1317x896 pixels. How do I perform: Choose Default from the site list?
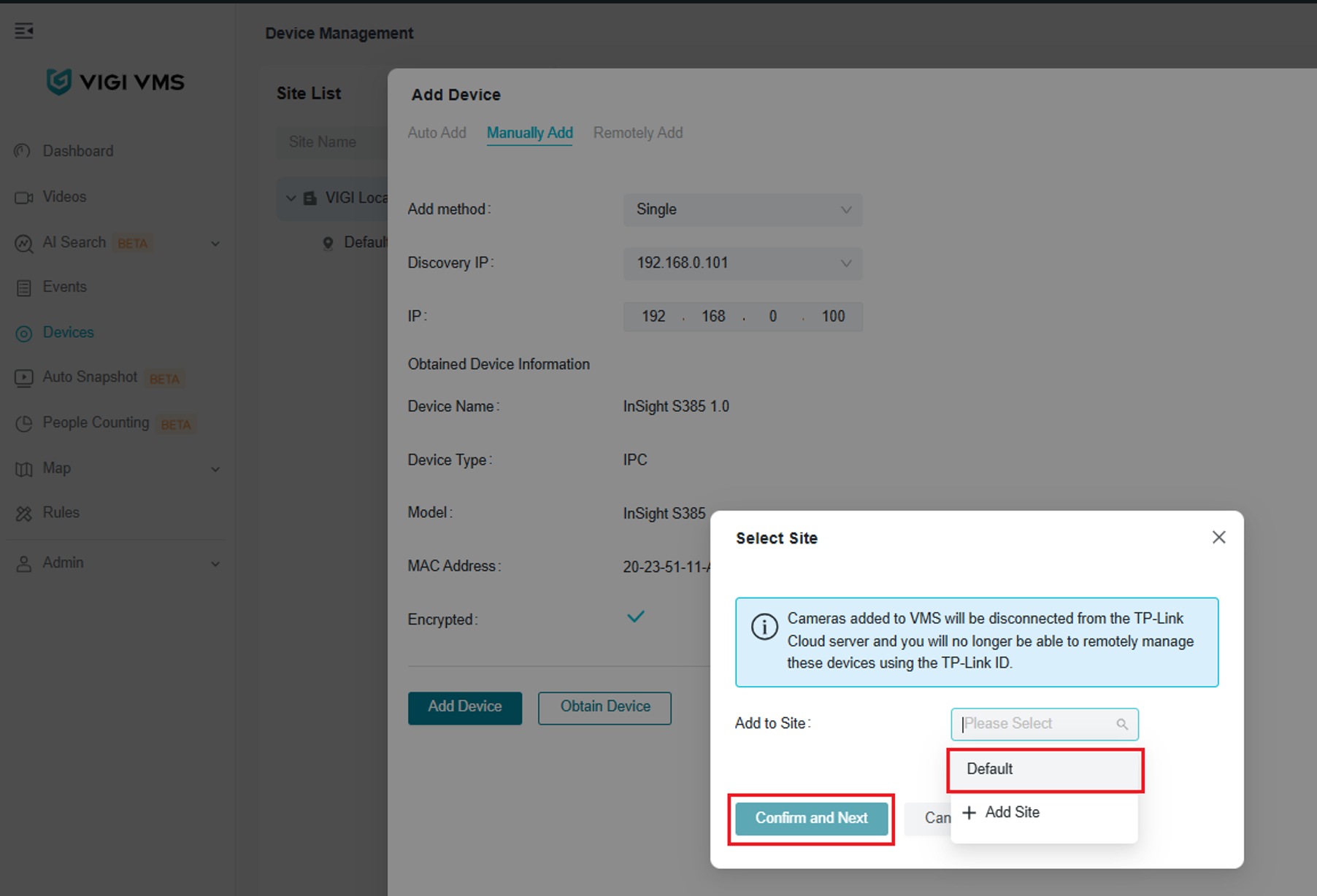click(1045, 769)
